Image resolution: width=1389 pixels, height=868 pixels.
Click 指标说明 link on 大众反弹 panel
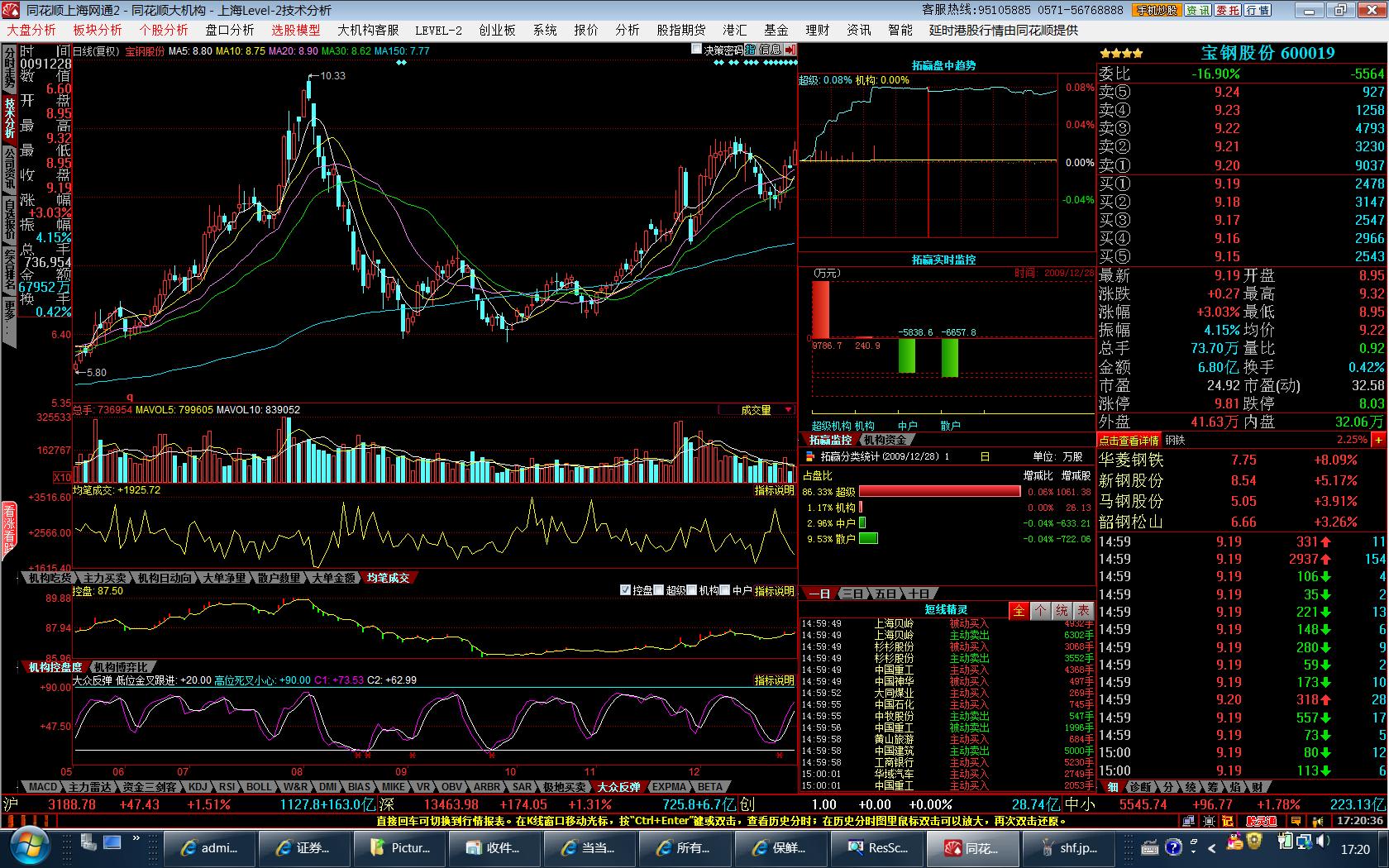pyautogui.click(x=775, y=680)
